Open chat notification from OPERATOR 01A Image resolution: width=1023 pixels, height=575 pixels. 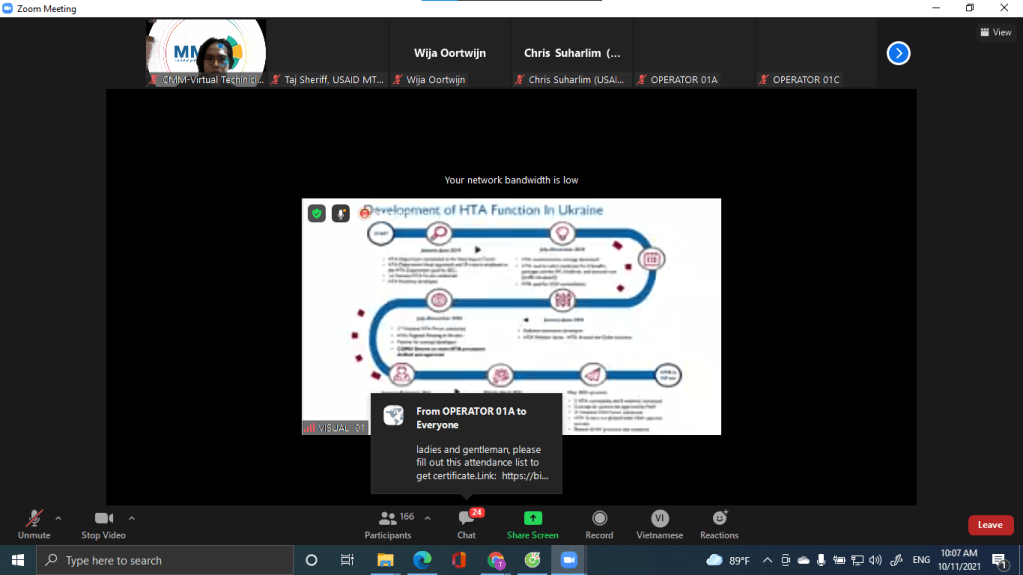coord(467,444)
